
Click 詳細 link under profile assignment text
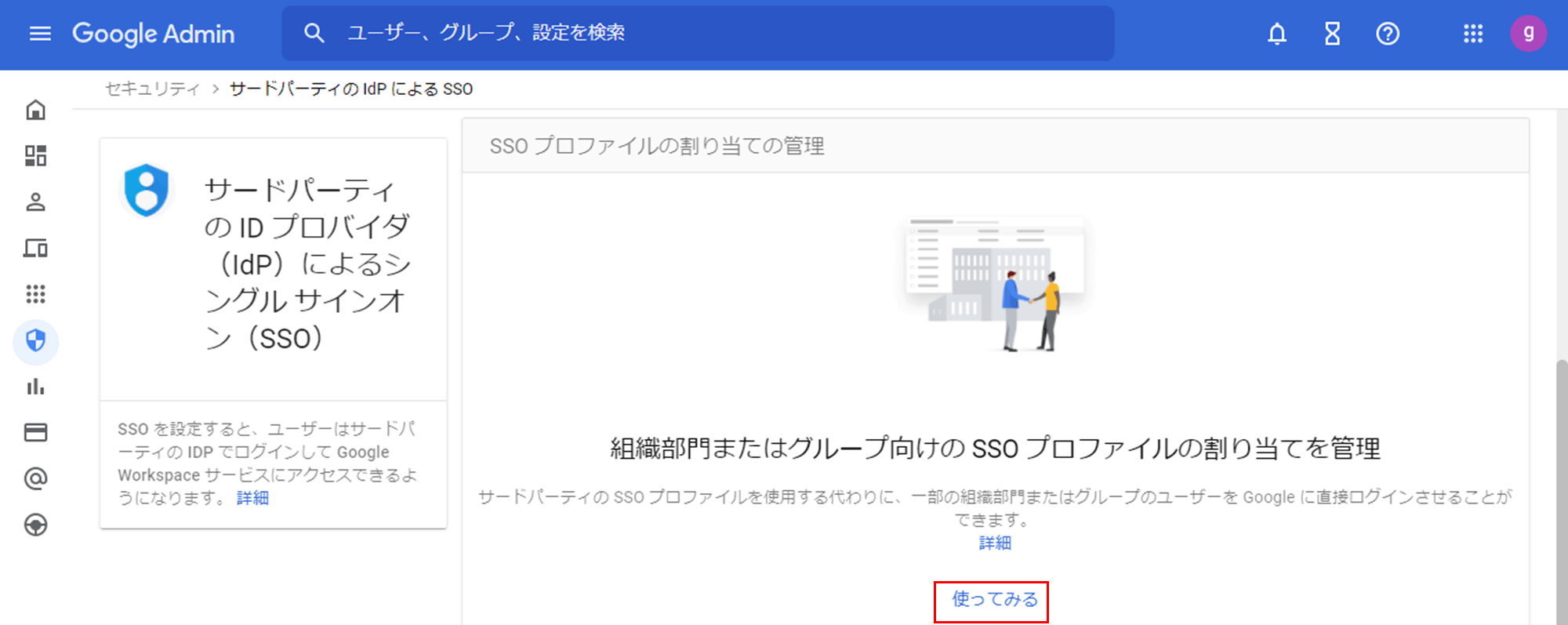pos(995,543)
